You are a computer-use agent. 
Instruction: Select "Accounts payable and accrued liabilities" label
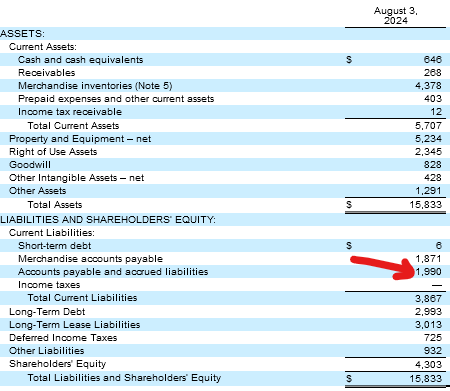click(x=113, y=272)
